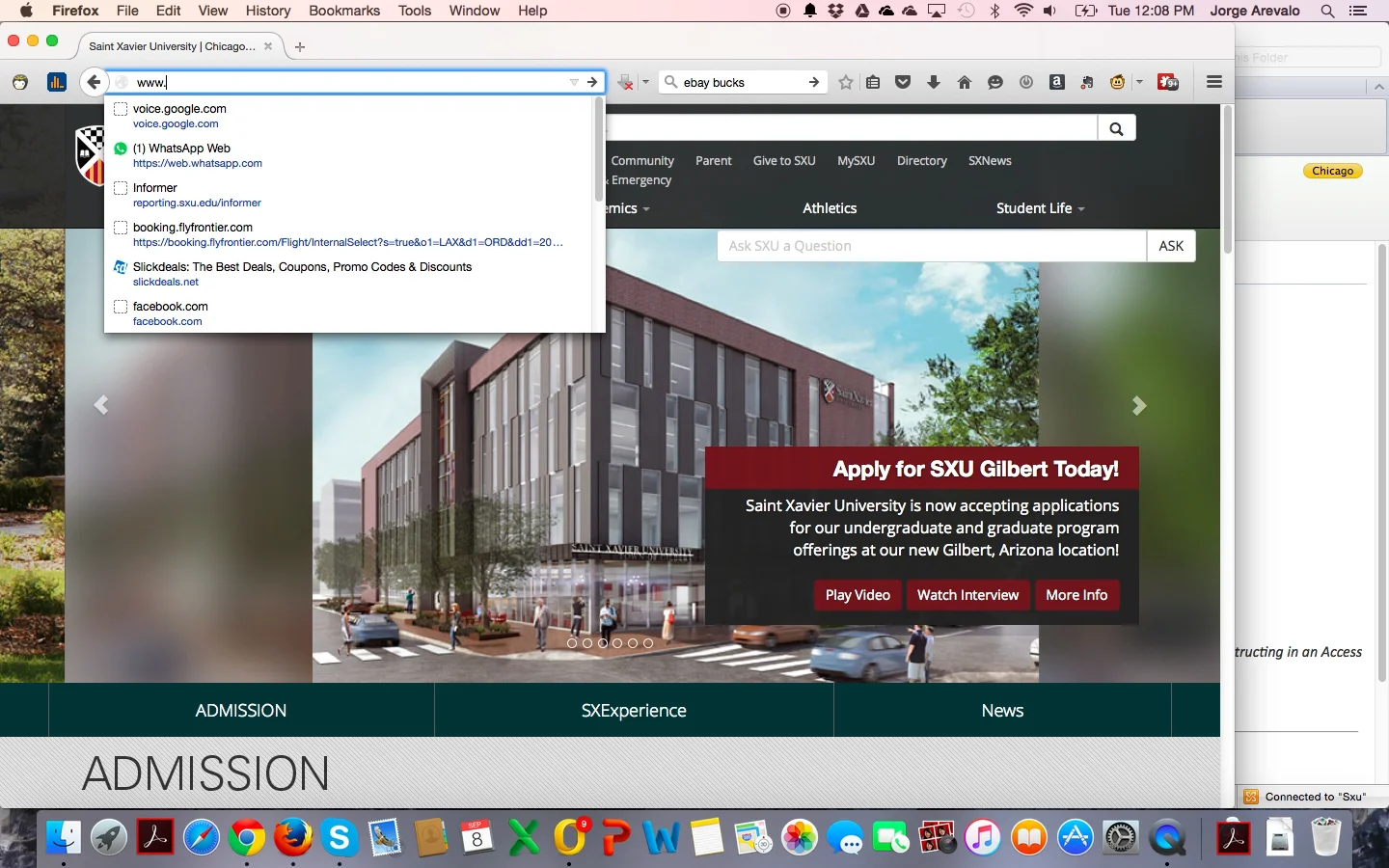The height and width of the screenshot is (868, 1389).
Task: Click the SXExperience section tab
Action: (634, 711)
